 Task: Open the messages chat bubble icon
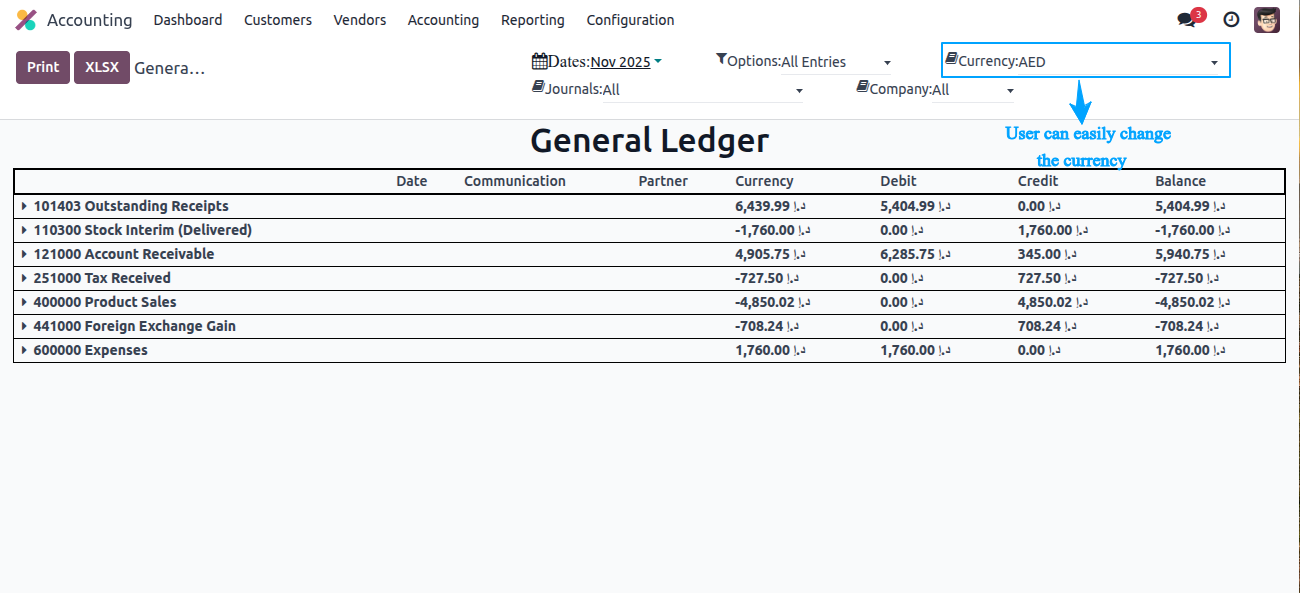[x=1187, y=20]
